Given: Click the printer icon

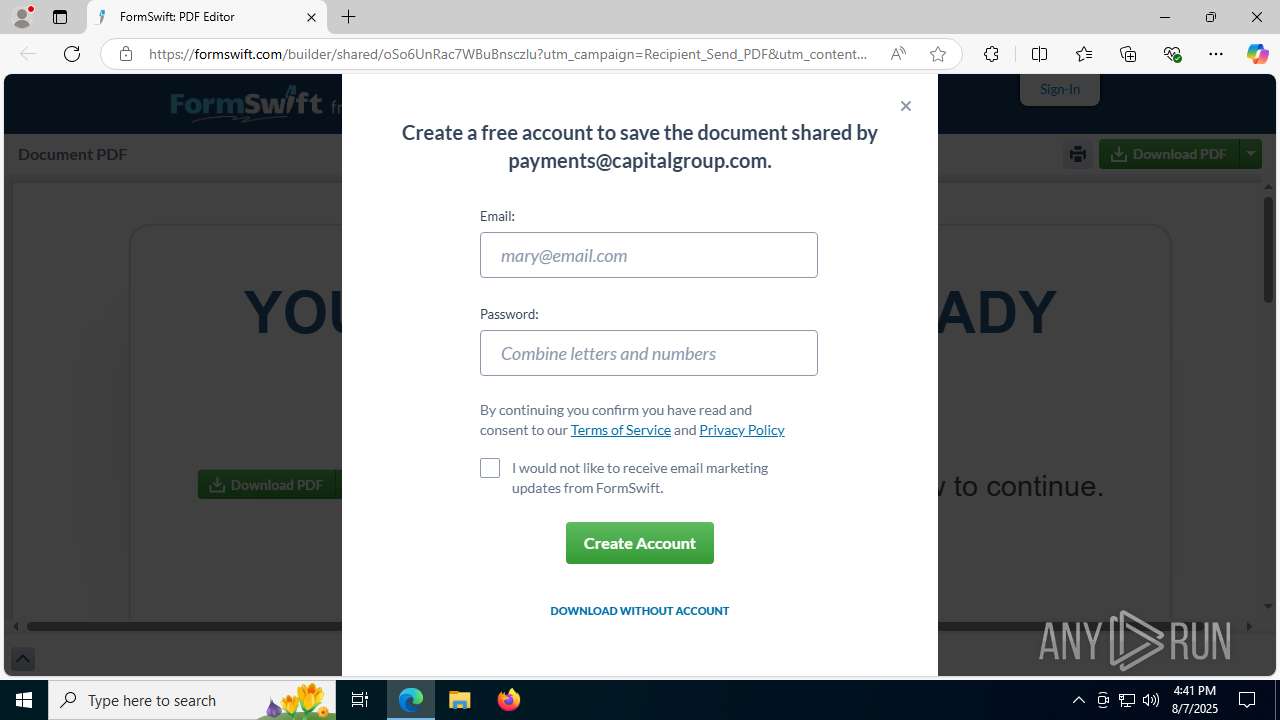Looking at the screenshot, I should coord(1077,154).
